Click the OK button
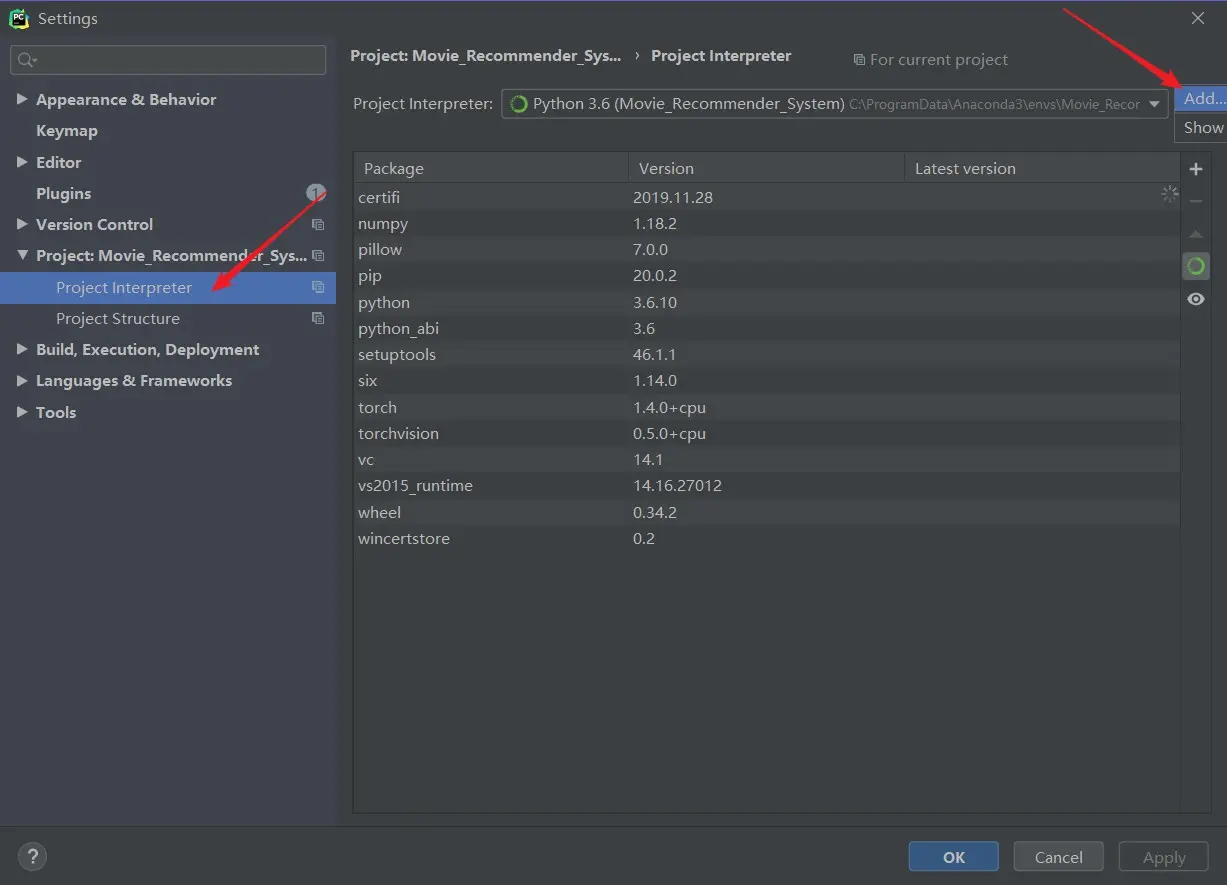Image resolution: width=1227 pixels, height=885 pixels. pyautogui.click(x=953, y=857)
